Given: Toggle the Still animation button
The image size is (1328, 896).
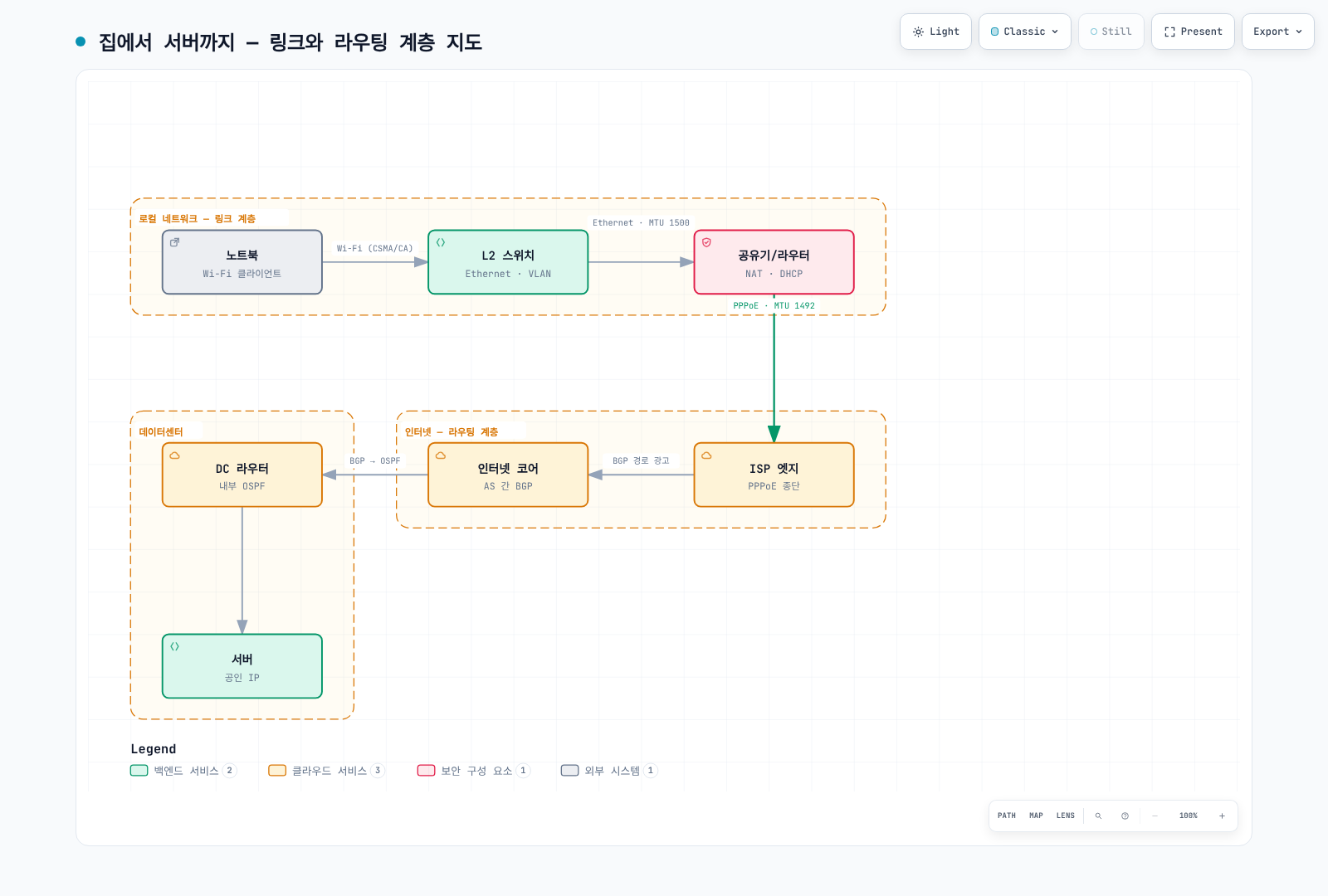Looking at the screenshot, I should [x=1111, y=32].
